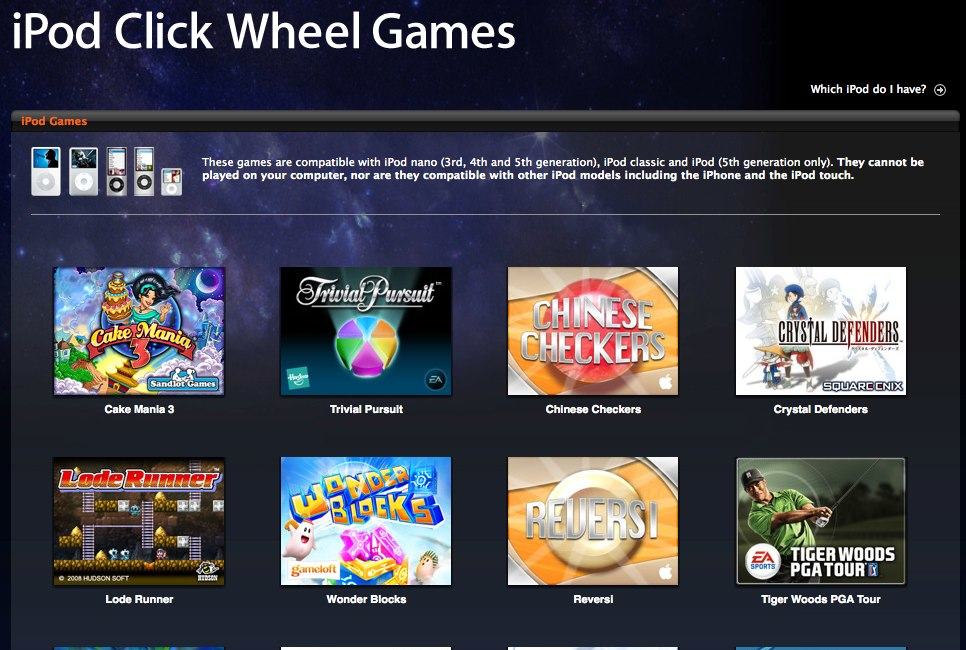Click the iPod Games section header

[54, 121]
